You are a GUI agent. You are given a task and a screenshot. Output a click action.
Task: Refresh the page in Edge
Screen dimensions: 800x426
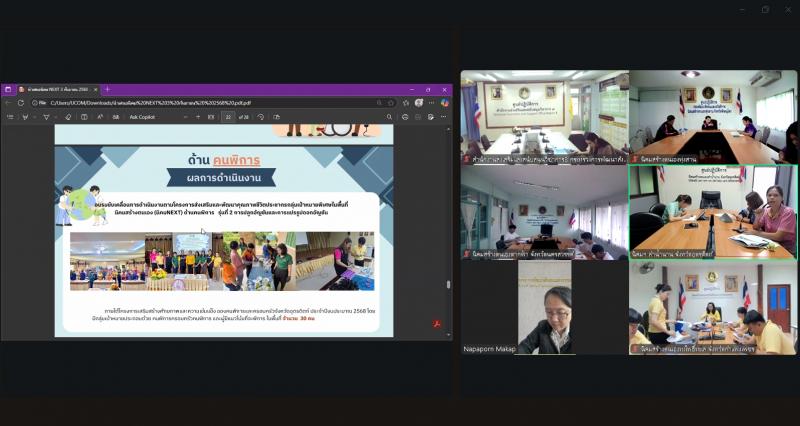point(21,103)
